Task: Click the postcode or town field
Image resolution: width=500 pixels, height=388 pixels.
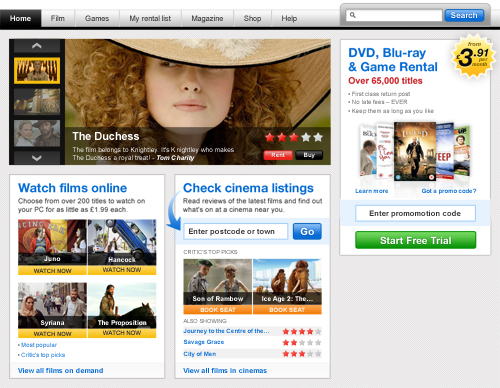Action: point(235,231)
